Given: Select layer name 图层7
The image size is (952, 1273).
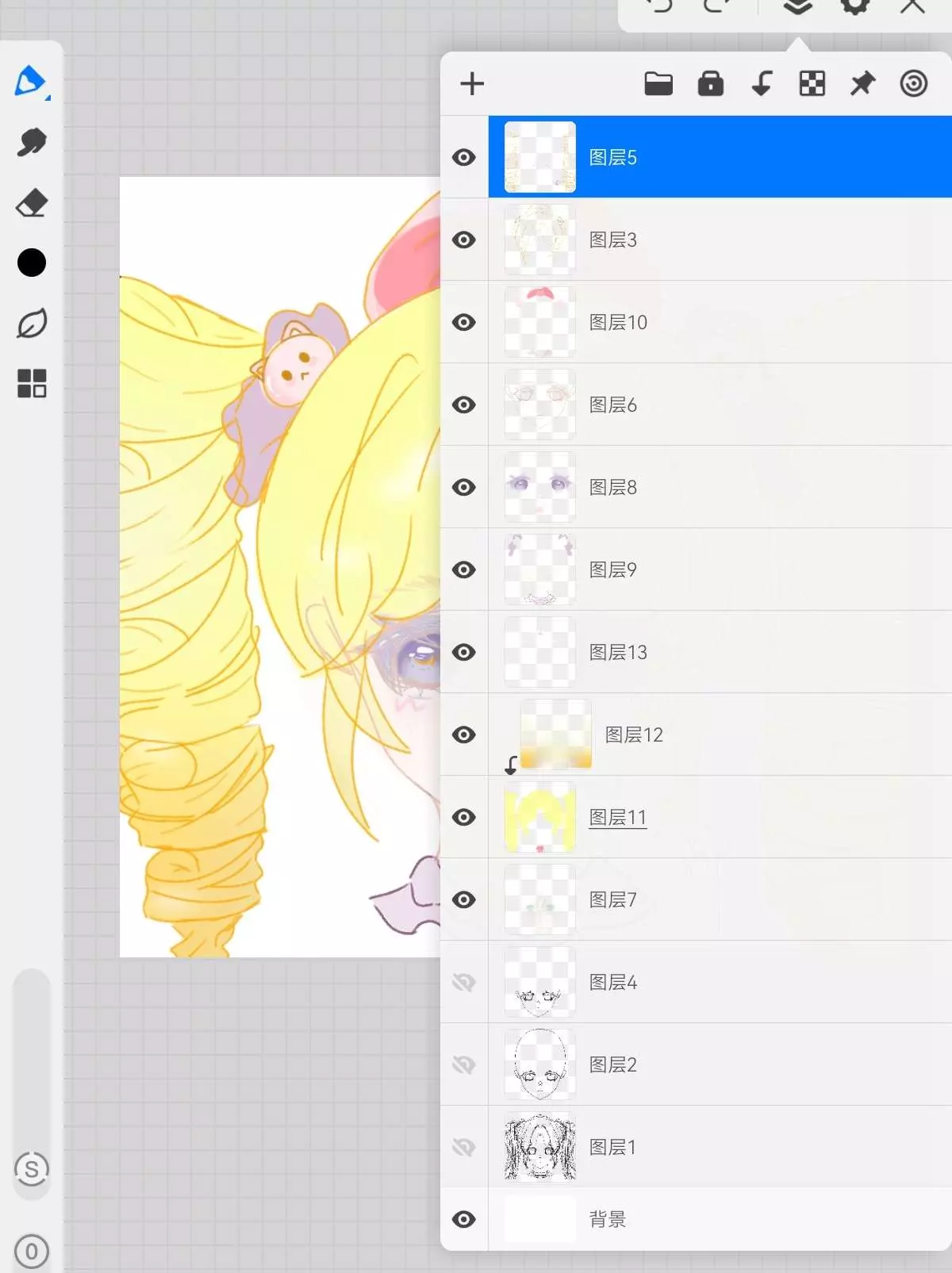Looking at the screenshot, I should [x=612, y=899].
